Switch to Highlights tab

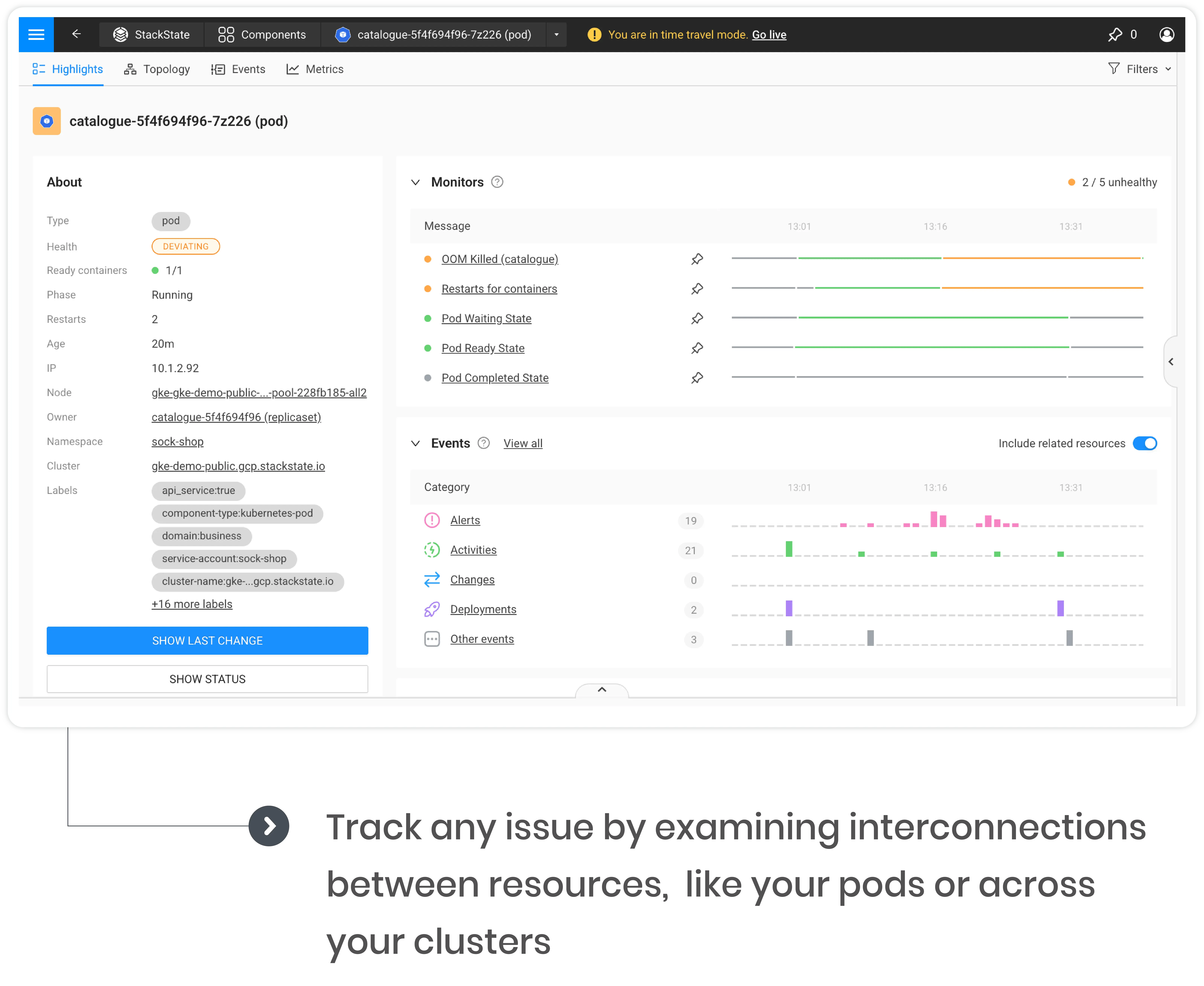click(68, 69)
